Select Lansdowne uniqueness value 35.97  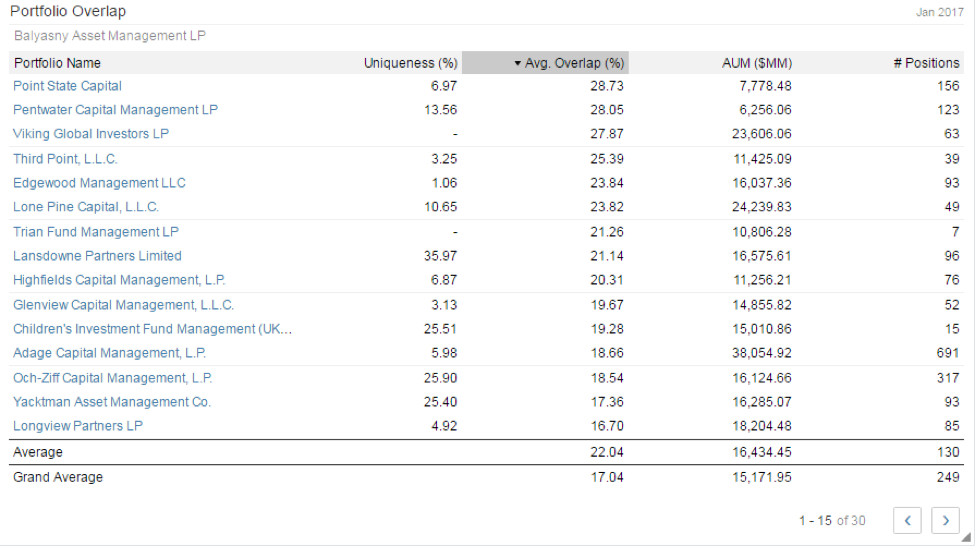click(x=440, y=256)
